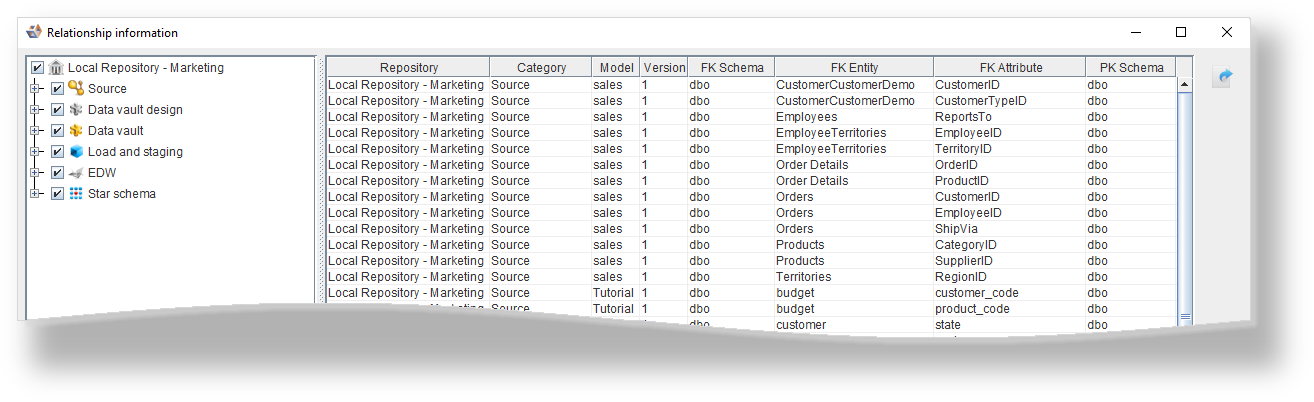Click the Load and staging cube icon

(x=76, y=151)
